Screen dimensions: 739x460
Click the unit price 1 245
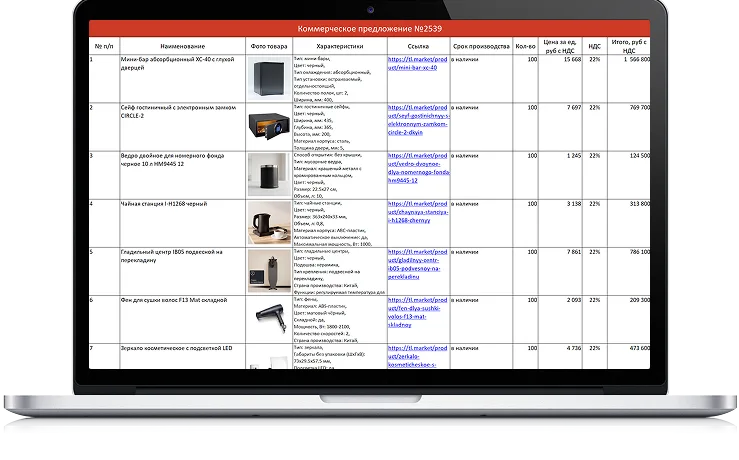(574, 156)
